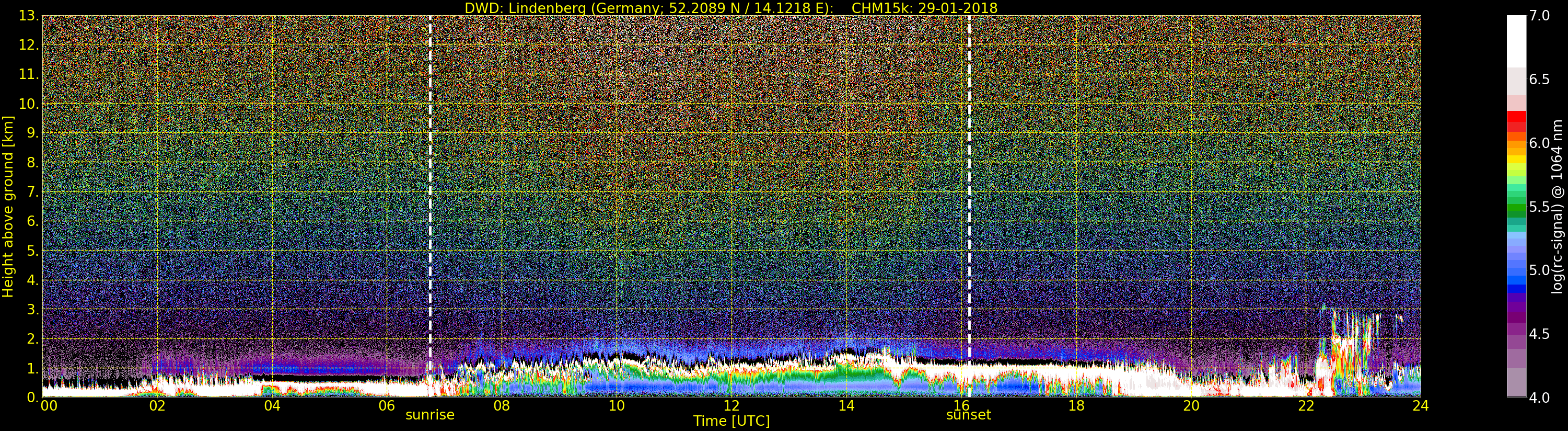This screenshot has height=431, width=1568.
Task: Click the chart title with station name Lindenberg
Action: point(730,8)
